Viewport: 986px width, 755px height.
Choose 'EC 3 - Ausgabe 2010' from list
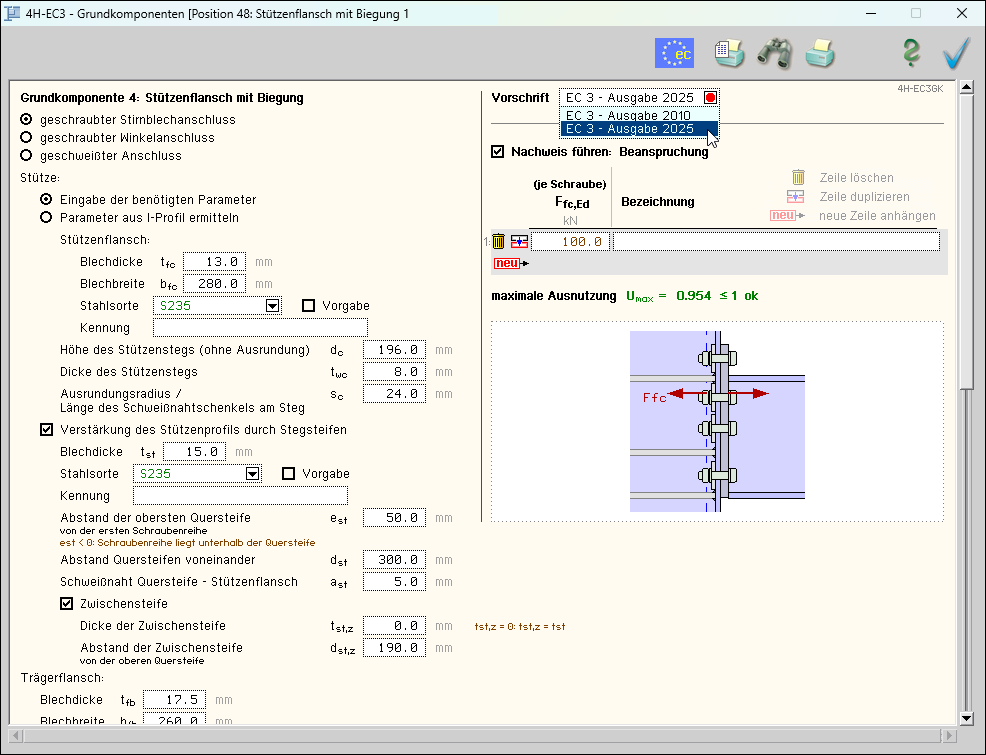629,115
